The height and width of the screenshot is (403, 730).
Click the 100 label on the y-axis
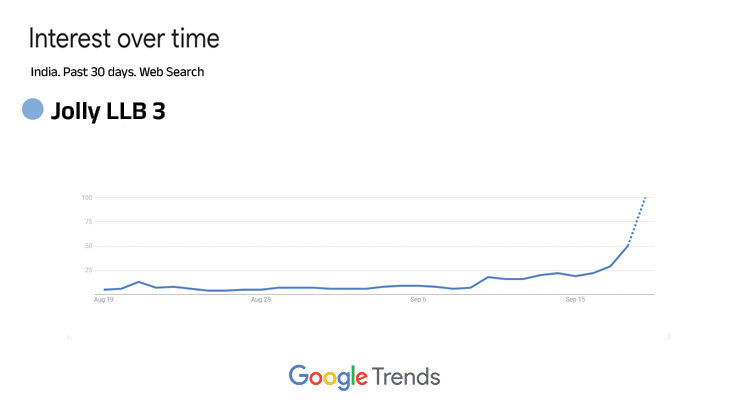click(87, 197)
